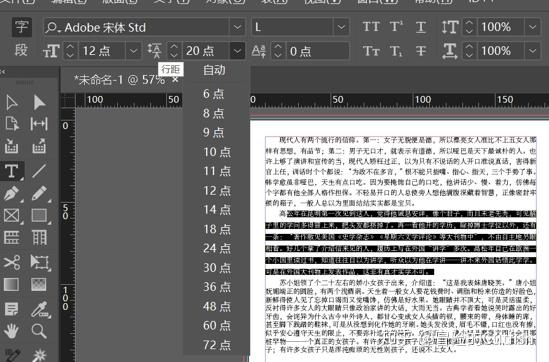Select the Page tool

12,124
